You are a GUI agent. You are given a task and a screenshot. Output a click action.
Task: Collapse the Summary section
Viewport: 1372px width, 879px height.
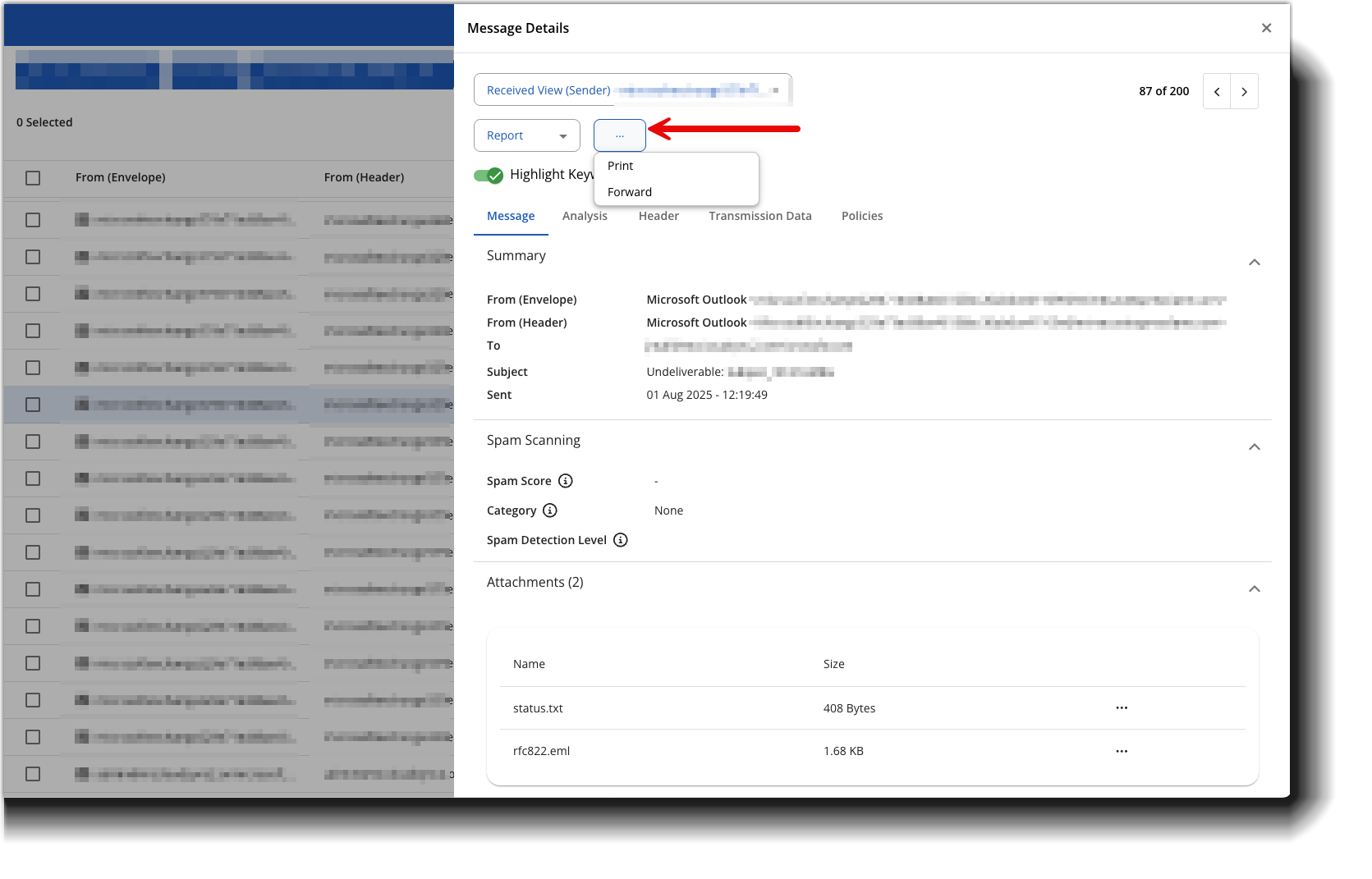point(1254,263)
